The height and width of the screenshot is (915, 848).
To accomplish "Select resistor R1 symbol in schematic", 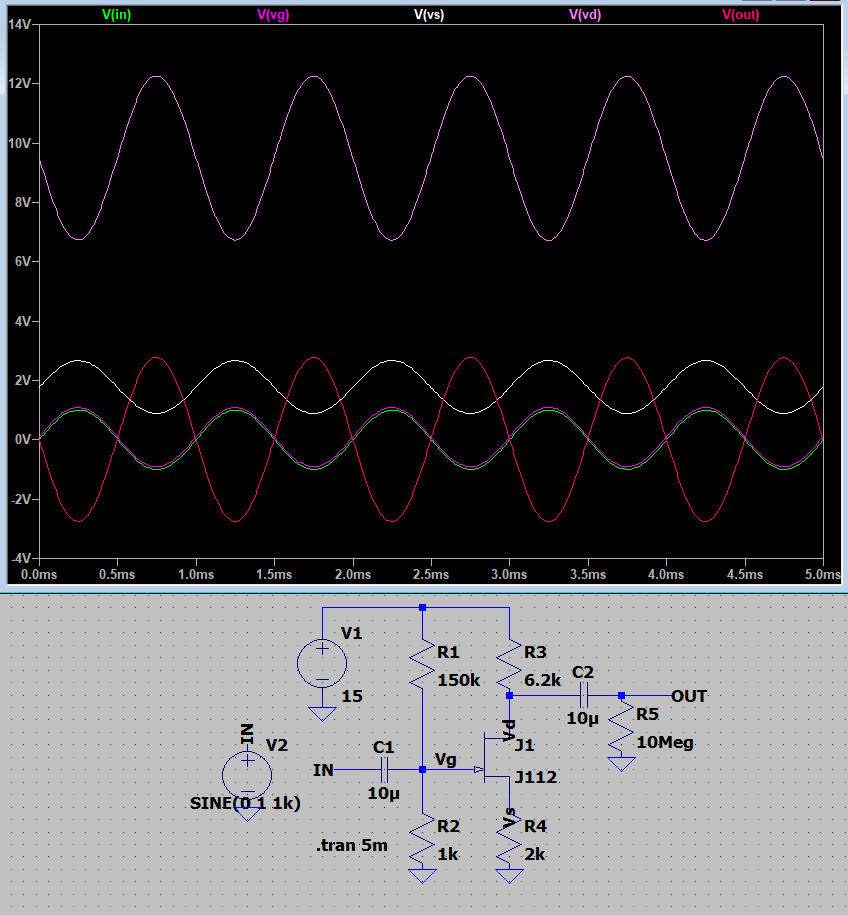I will [x=423, y=664].
